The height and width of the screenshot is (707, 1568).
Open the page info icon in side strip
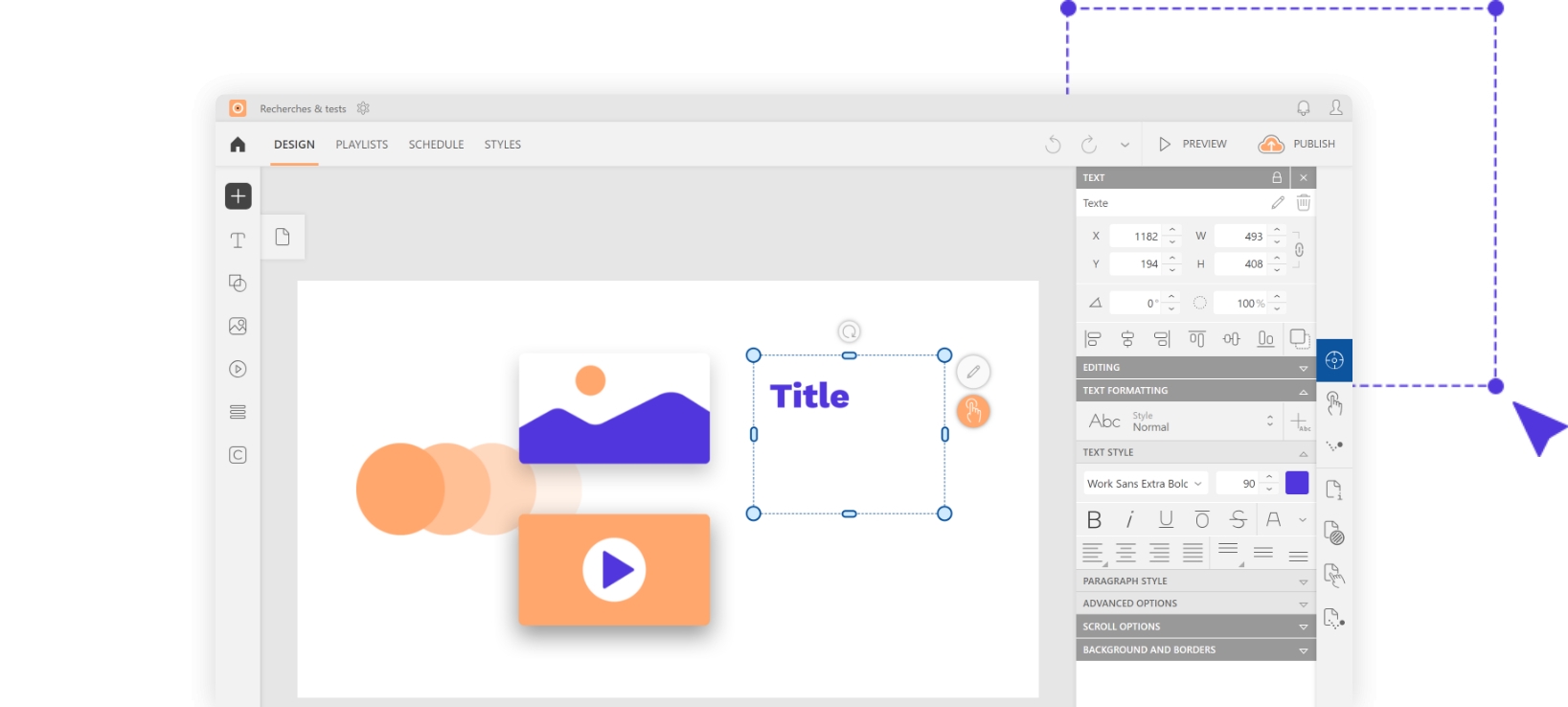click(1334, 490)
